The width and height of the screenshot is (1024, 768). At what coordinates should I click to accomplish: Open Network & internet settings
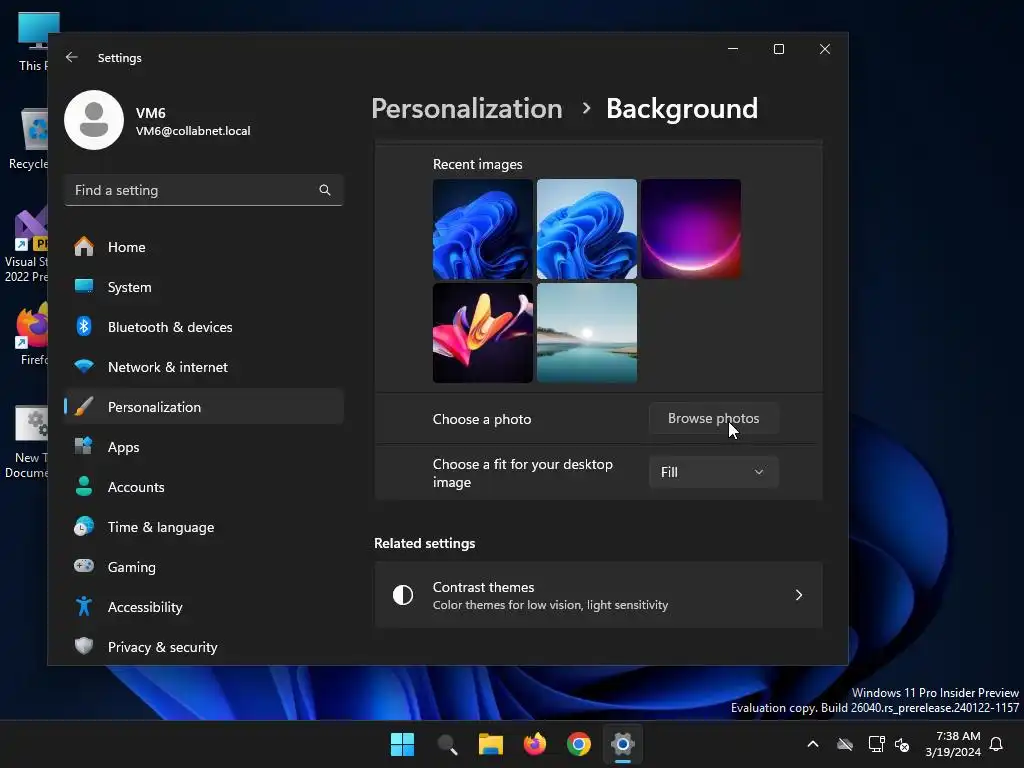(204, 367)
